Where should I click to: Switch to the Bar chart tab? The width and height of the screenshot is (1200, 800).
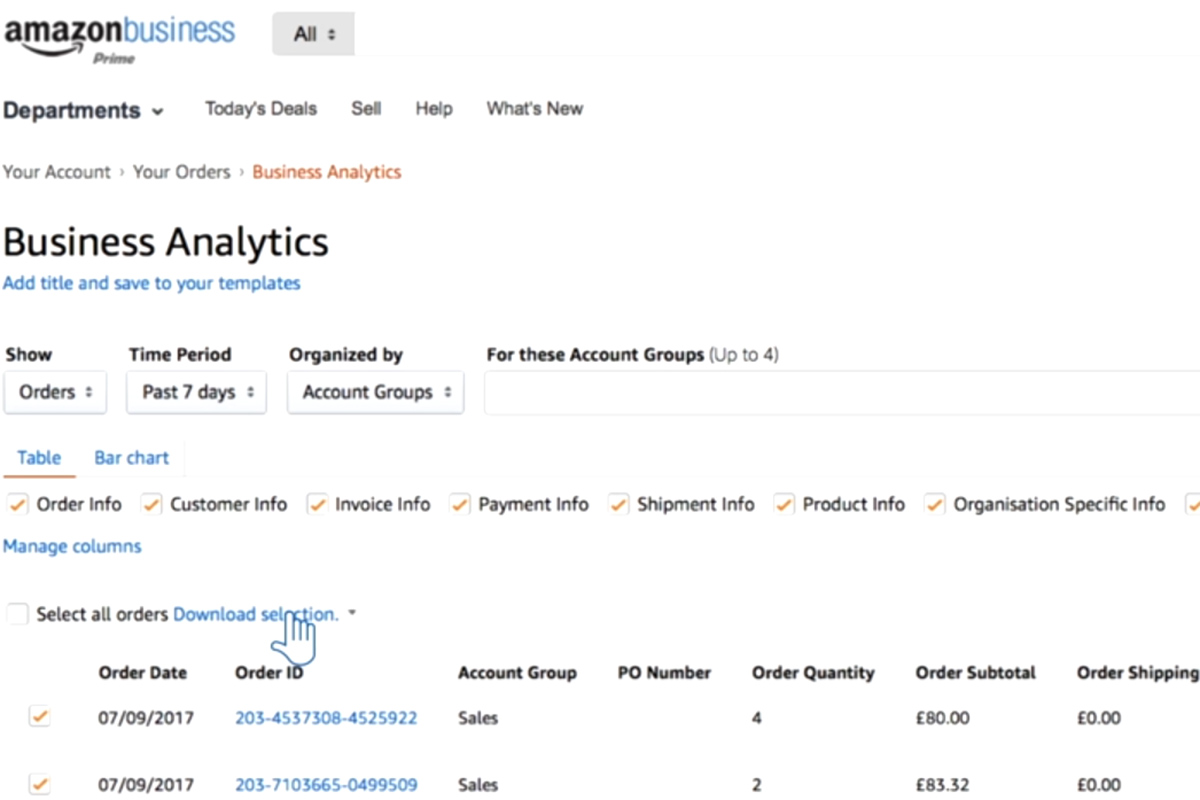[x=131, y=458]
